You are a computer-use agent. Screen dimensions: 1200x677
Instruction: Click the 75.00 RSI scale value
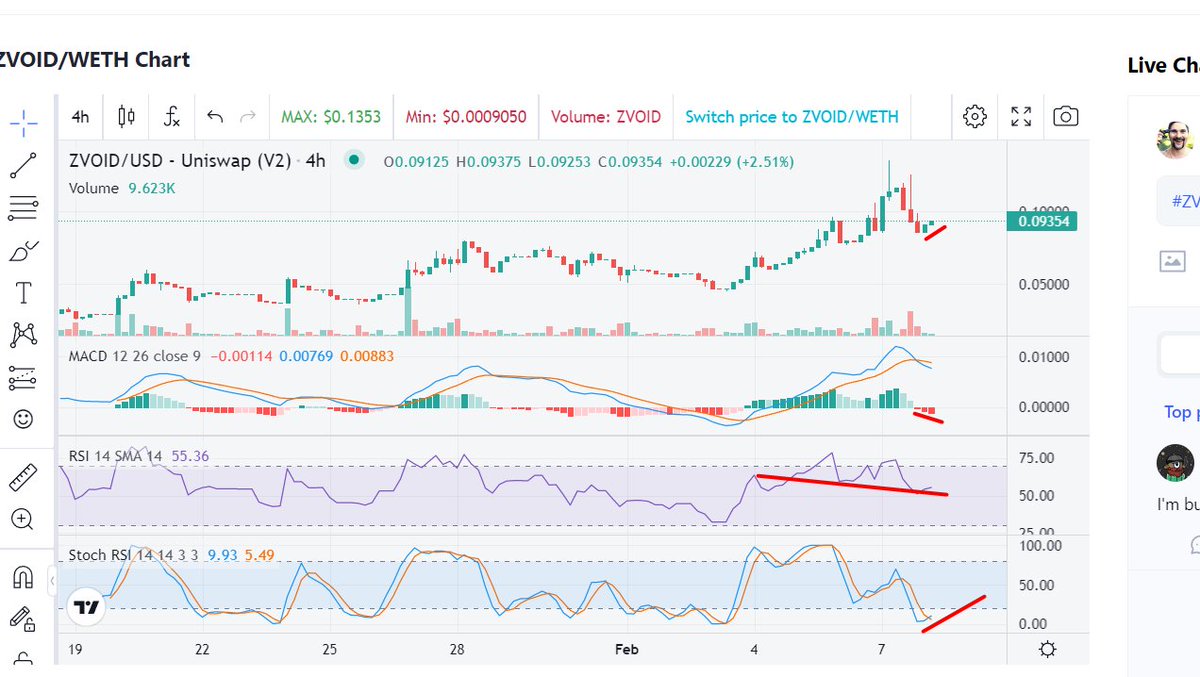coord(1036,458)
